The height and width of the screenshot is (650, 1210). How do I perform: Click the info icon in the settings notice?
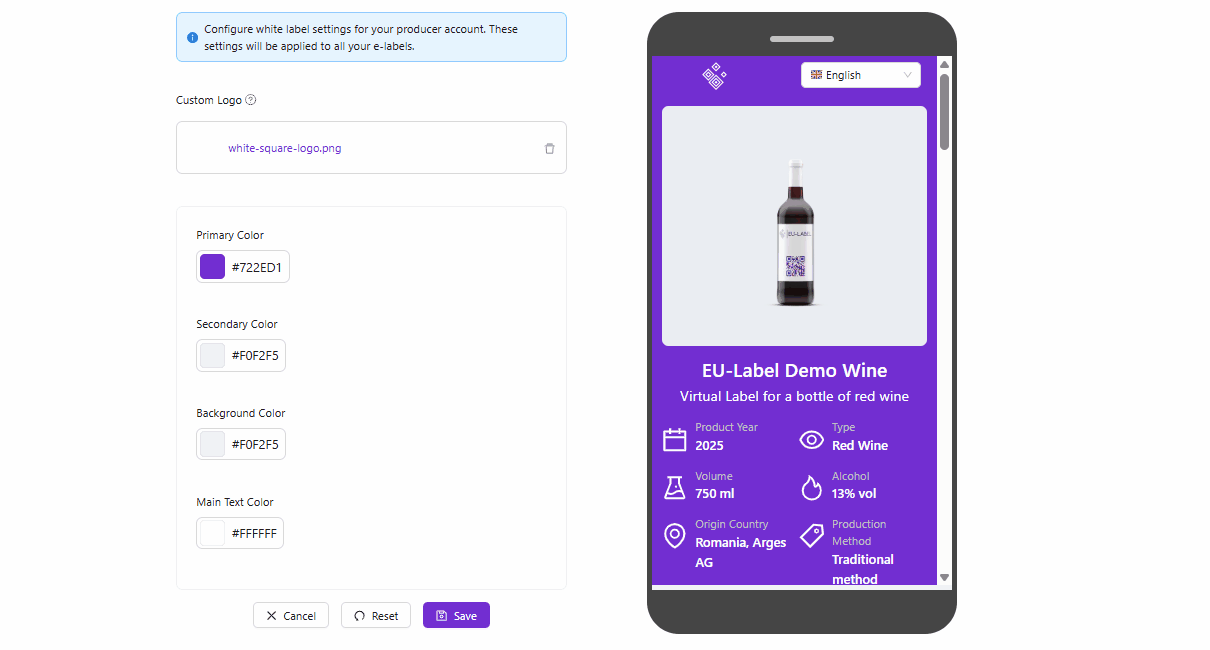[192, 37]
